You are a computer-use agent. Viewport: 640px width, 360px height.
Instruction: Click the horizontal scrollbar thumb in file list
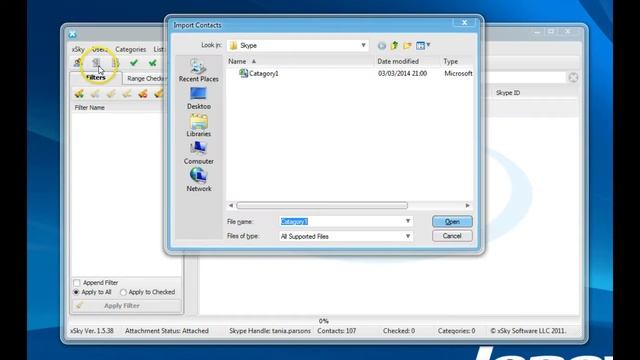coord(322,205)
